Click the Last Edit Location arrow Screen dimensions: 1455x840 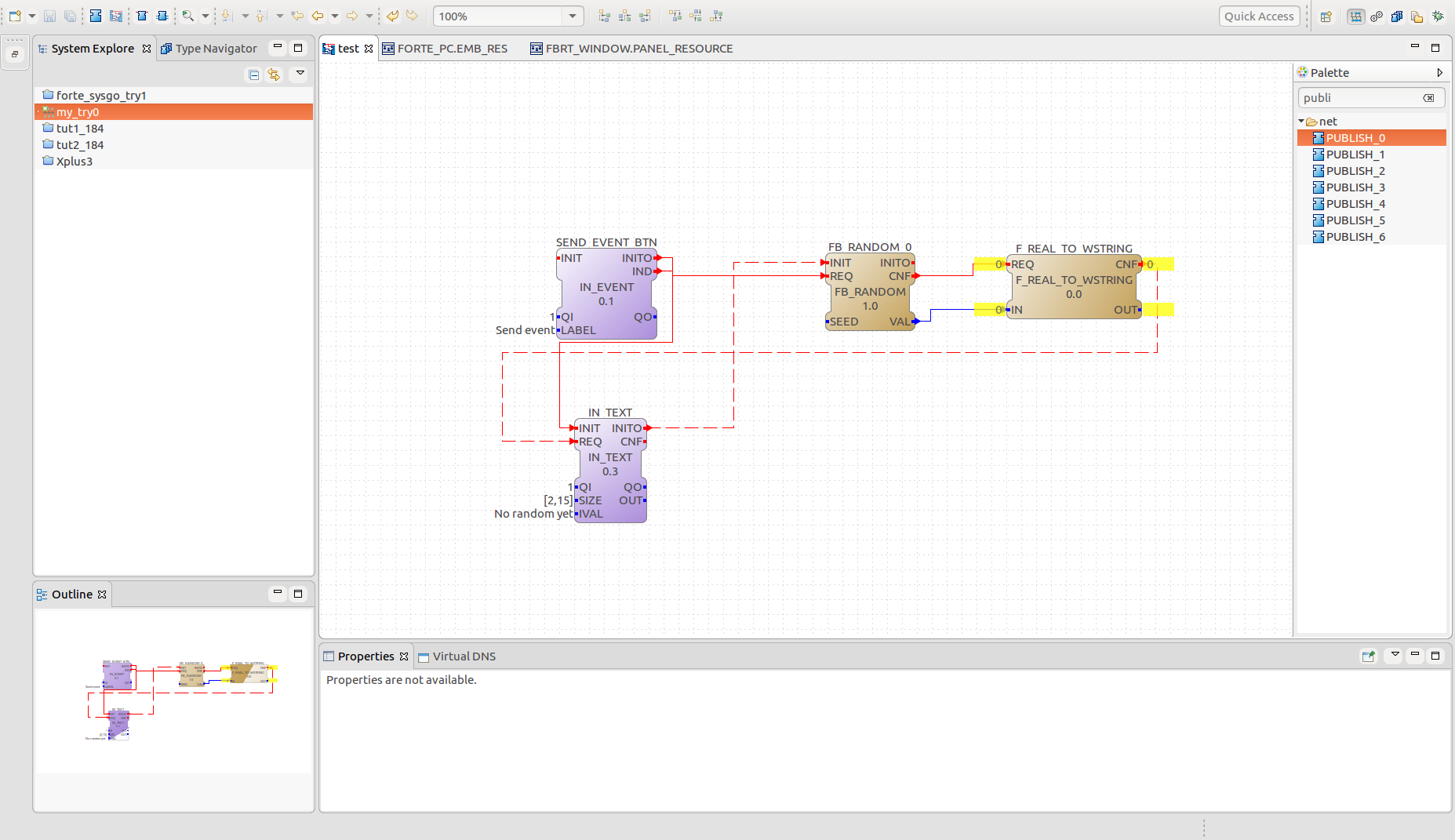pos(297,16)
